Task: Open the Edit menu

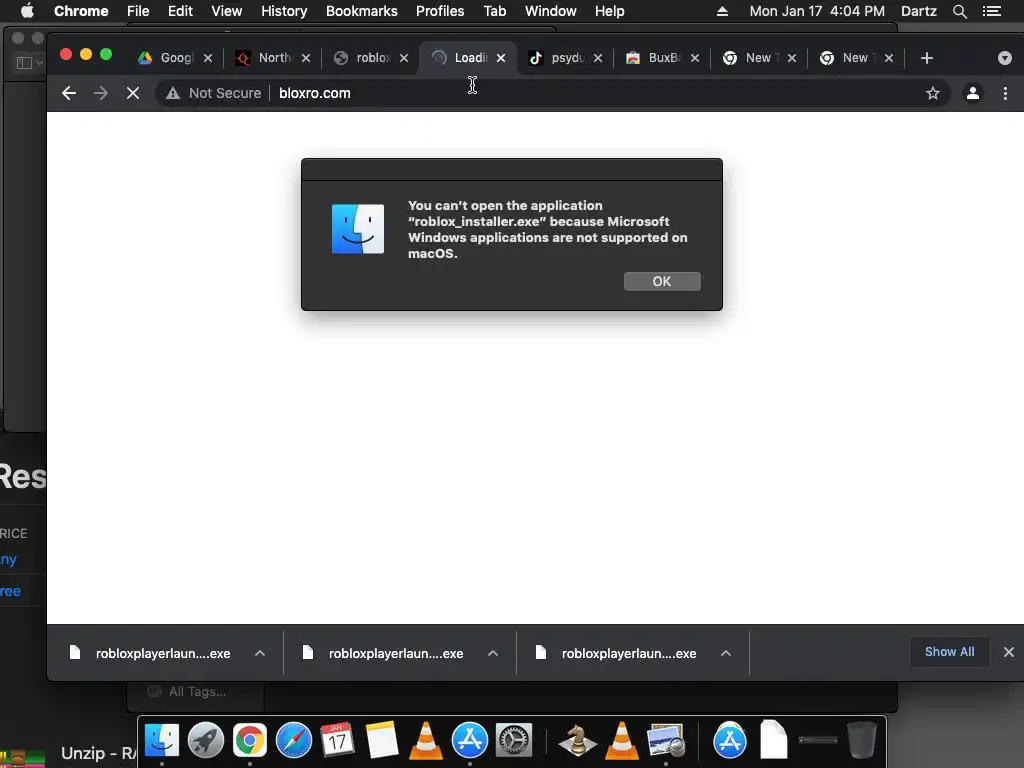Action: (x=180, y=11)
